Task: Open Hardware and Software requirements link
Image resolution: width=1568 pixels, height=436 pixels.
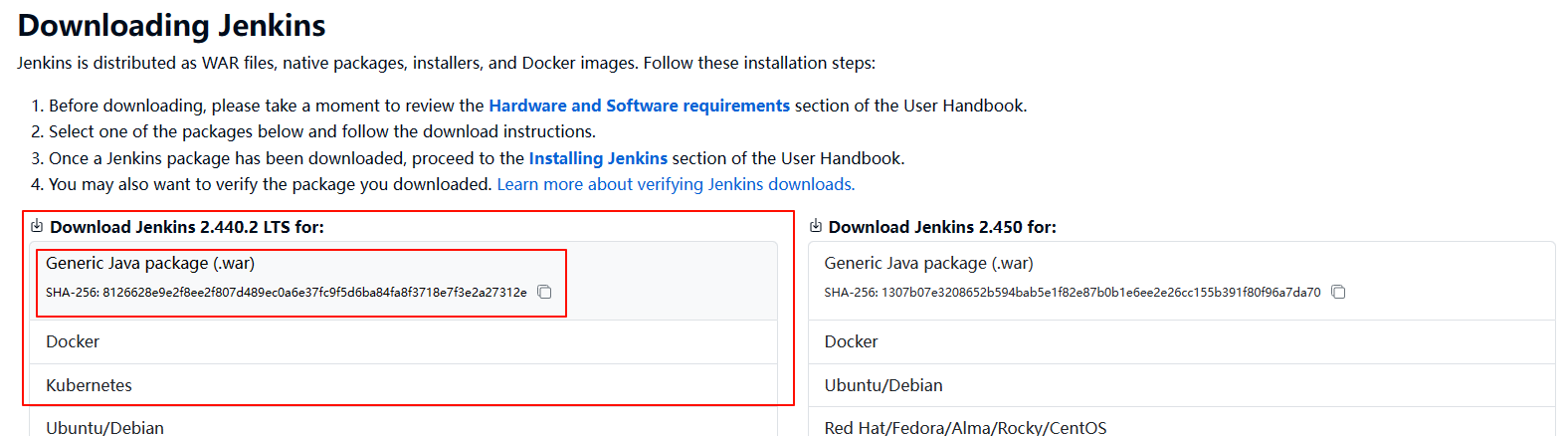Action: [639, 106]
